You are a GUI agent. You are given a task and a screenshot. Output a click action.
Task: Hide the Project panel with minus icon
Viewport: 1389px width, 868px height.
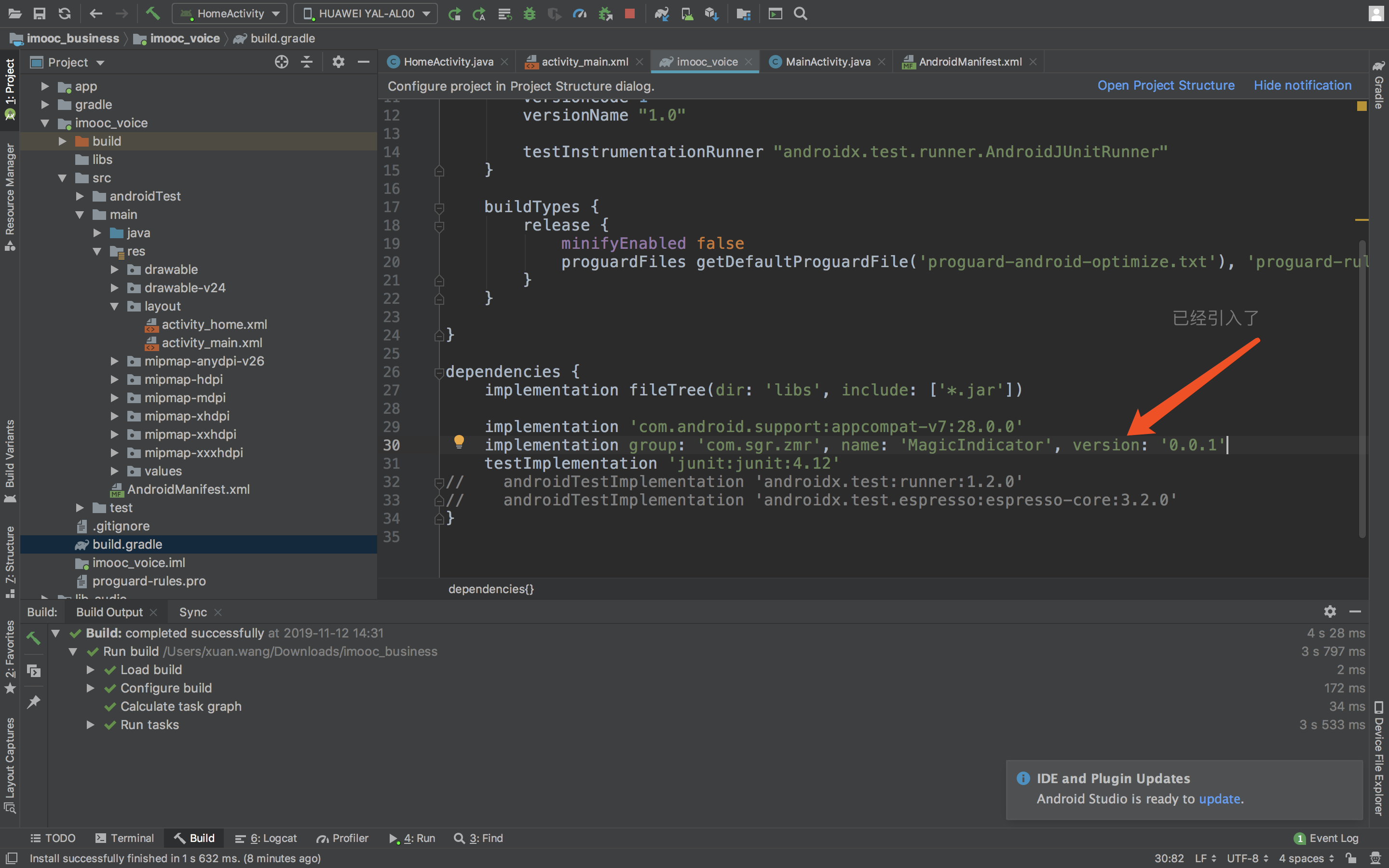click(363, 62)
